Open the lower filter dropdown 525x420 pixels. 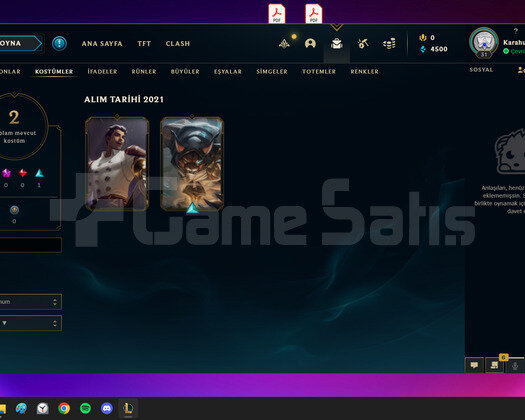tap(31, 323)
